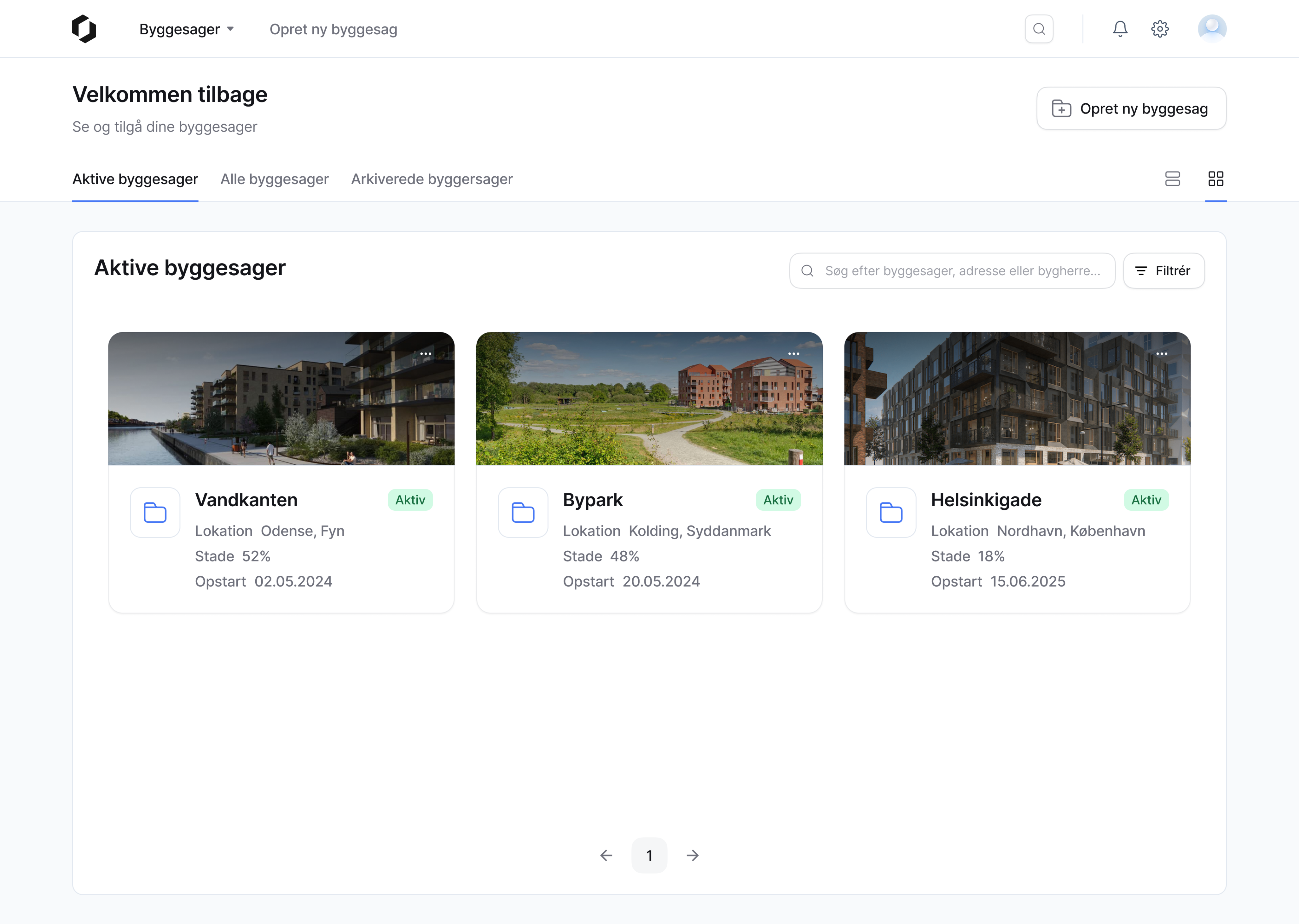Open the settings gear icon

1160,29
